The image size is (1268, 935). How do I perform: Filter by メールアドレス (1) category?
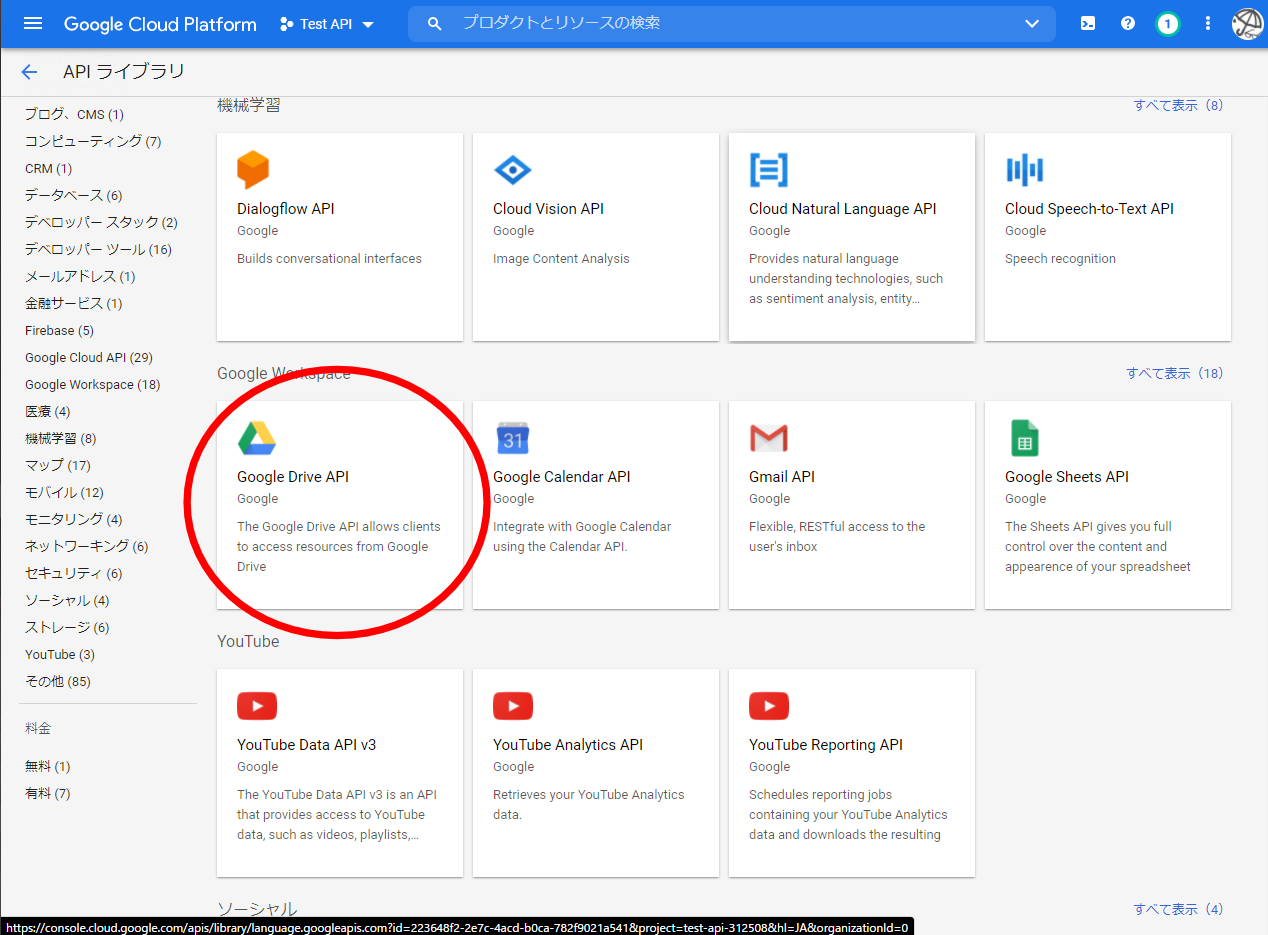[80, 276]
